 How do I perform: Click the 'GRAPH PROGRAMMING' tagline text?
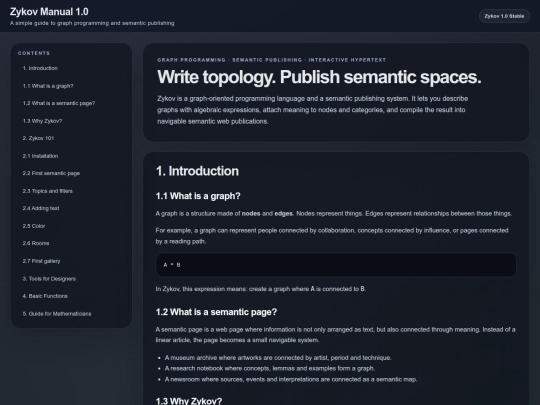coord(191,60)
